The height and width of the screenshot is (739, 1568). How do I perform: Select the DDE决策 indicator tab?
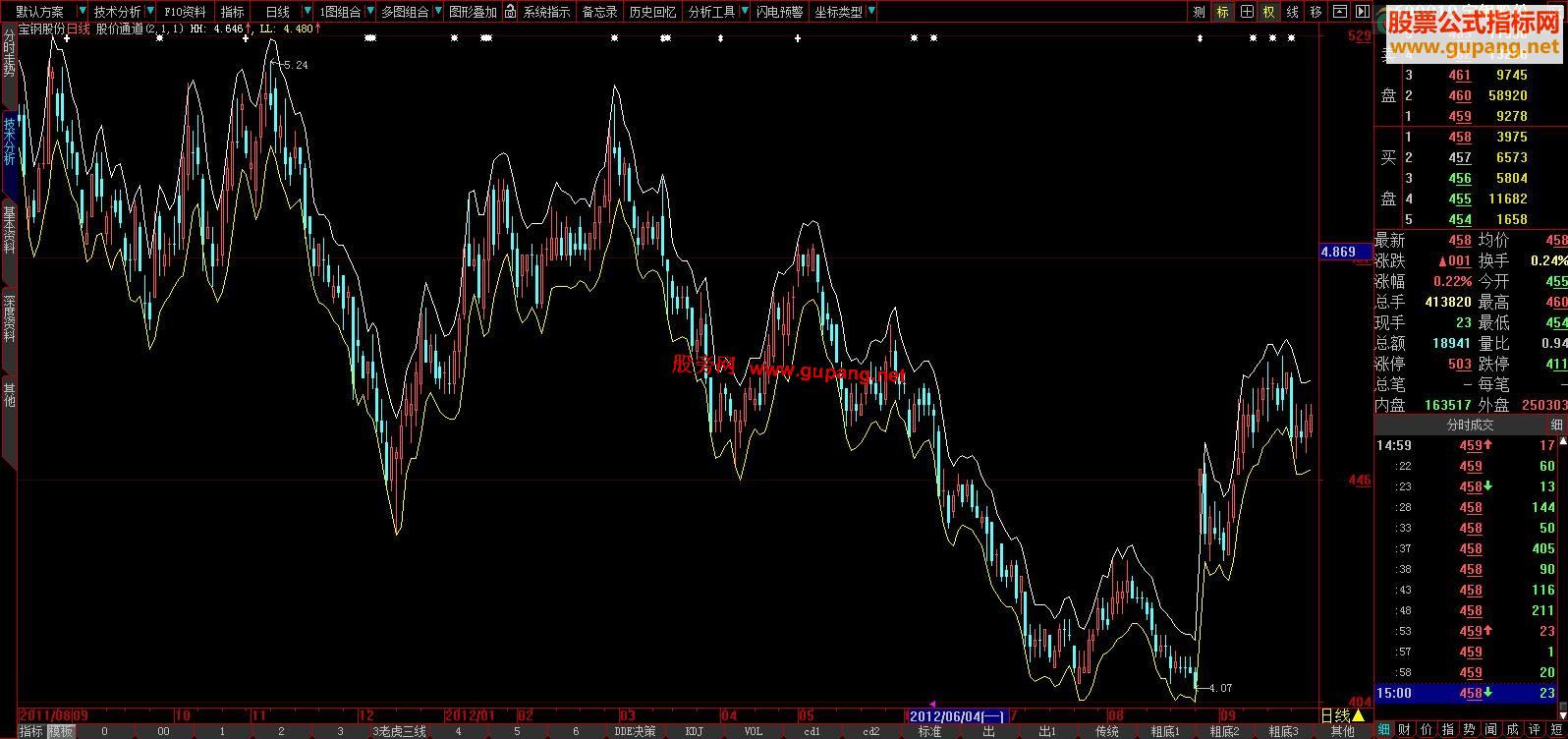pyautogui.click(x=635, y=731)
